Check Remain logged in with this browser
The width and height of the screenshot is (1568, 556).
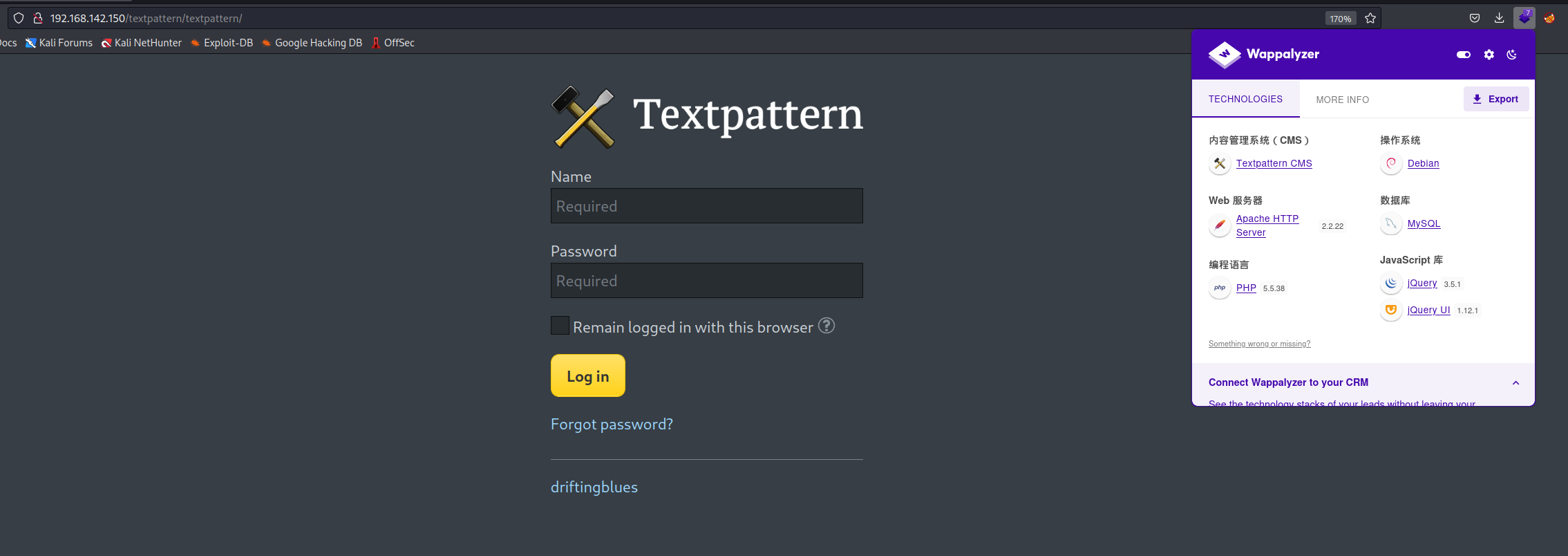[x=560, y=326]
